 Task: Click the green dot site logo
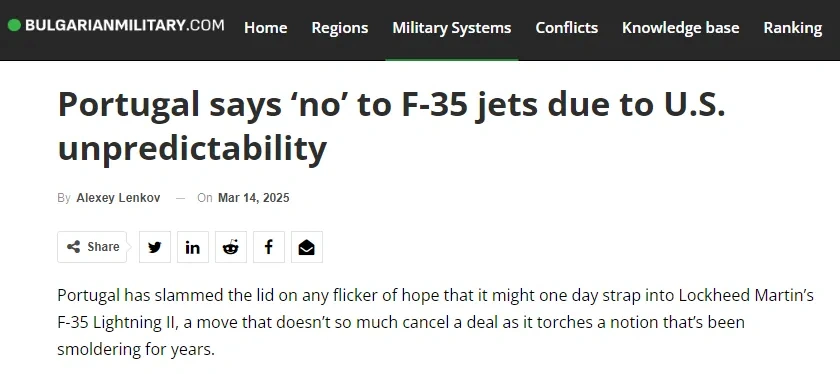tap(14, 25)
